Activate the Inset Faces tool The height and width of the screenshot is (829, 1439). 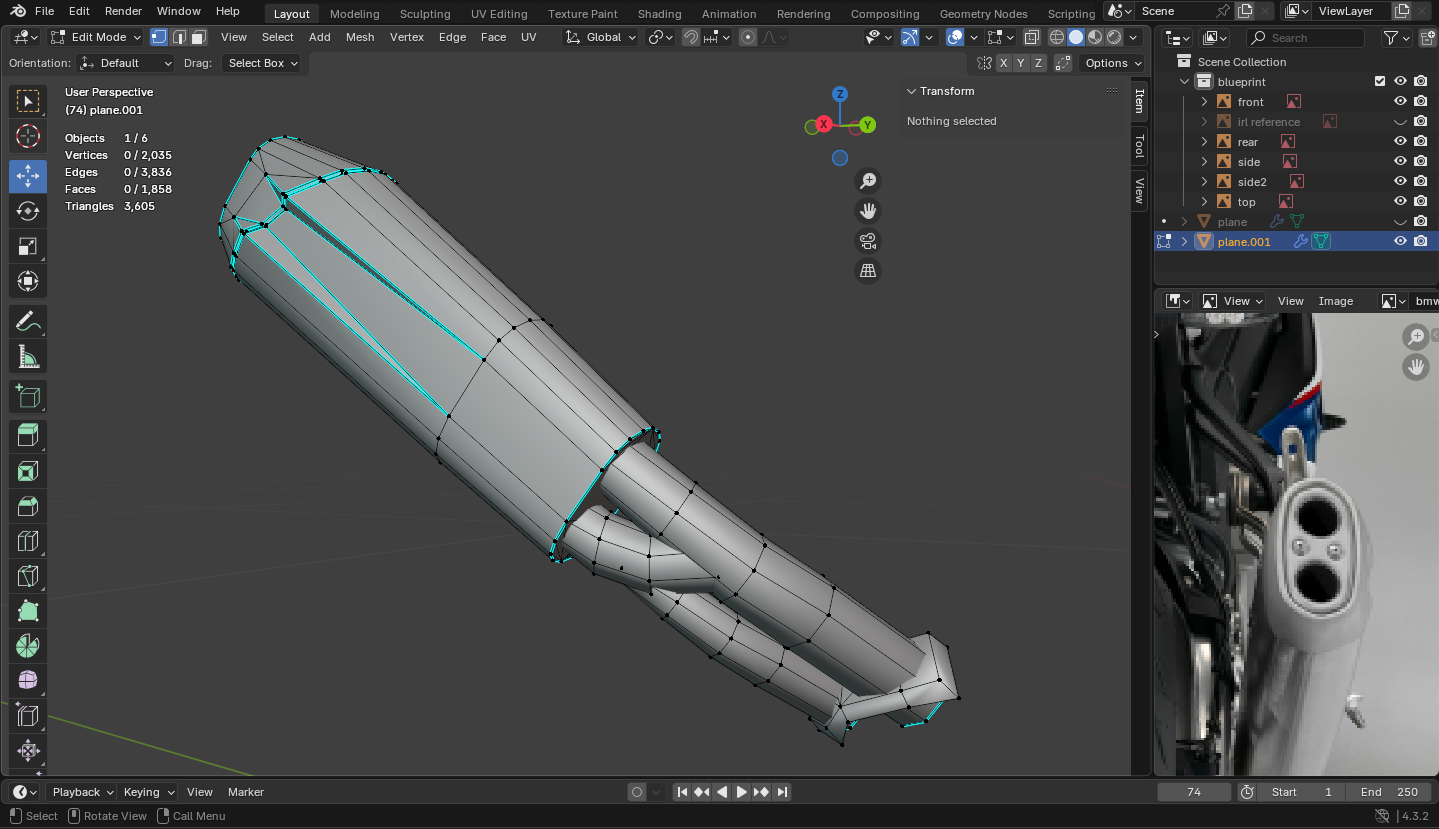28,471
